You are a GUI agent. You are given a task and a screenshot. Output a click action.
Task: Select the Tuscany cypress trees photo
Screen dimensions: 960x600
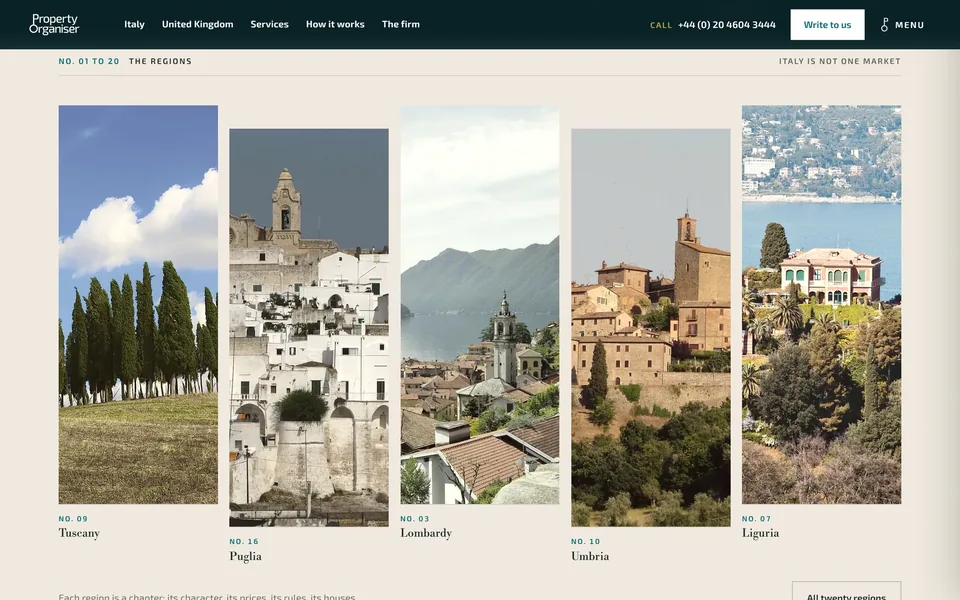tap(138, 304)
